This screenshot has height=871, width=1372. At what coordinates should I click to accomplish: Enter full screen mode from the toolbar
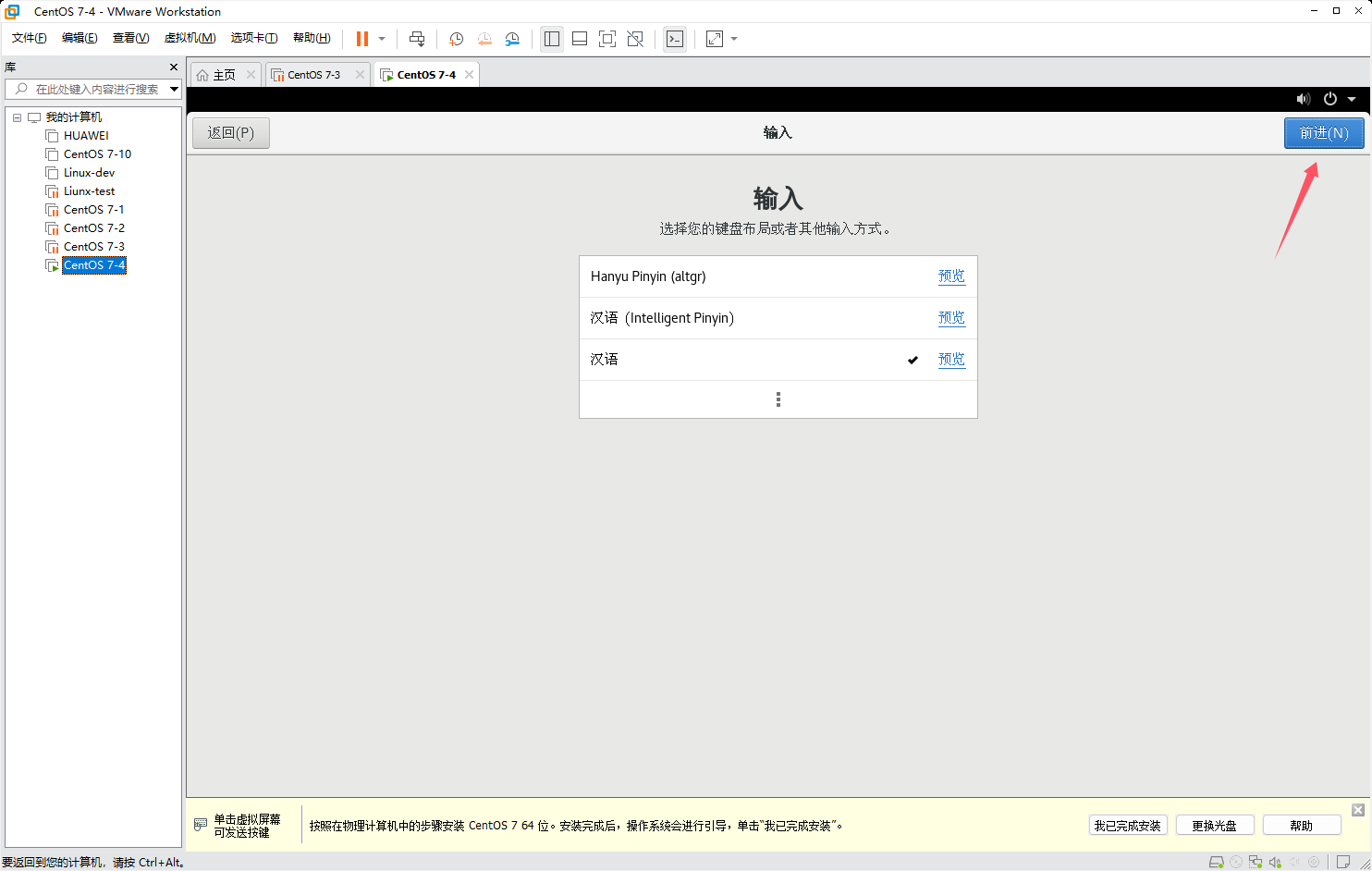click(x=607, y=39)
